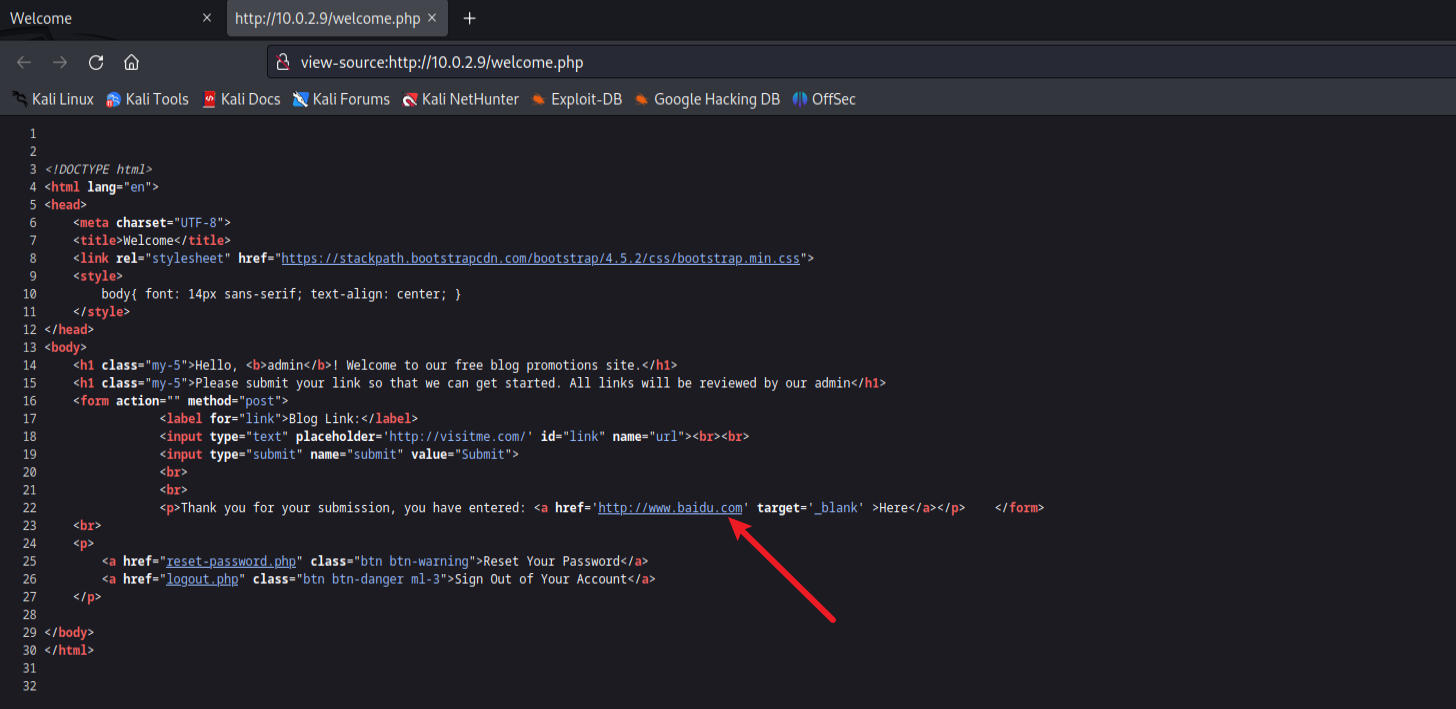Viewport: 1456px width, 709px height.
Task: Select the 10.0.2.9/welcome.php tab
Action: [x=326, y=19]
